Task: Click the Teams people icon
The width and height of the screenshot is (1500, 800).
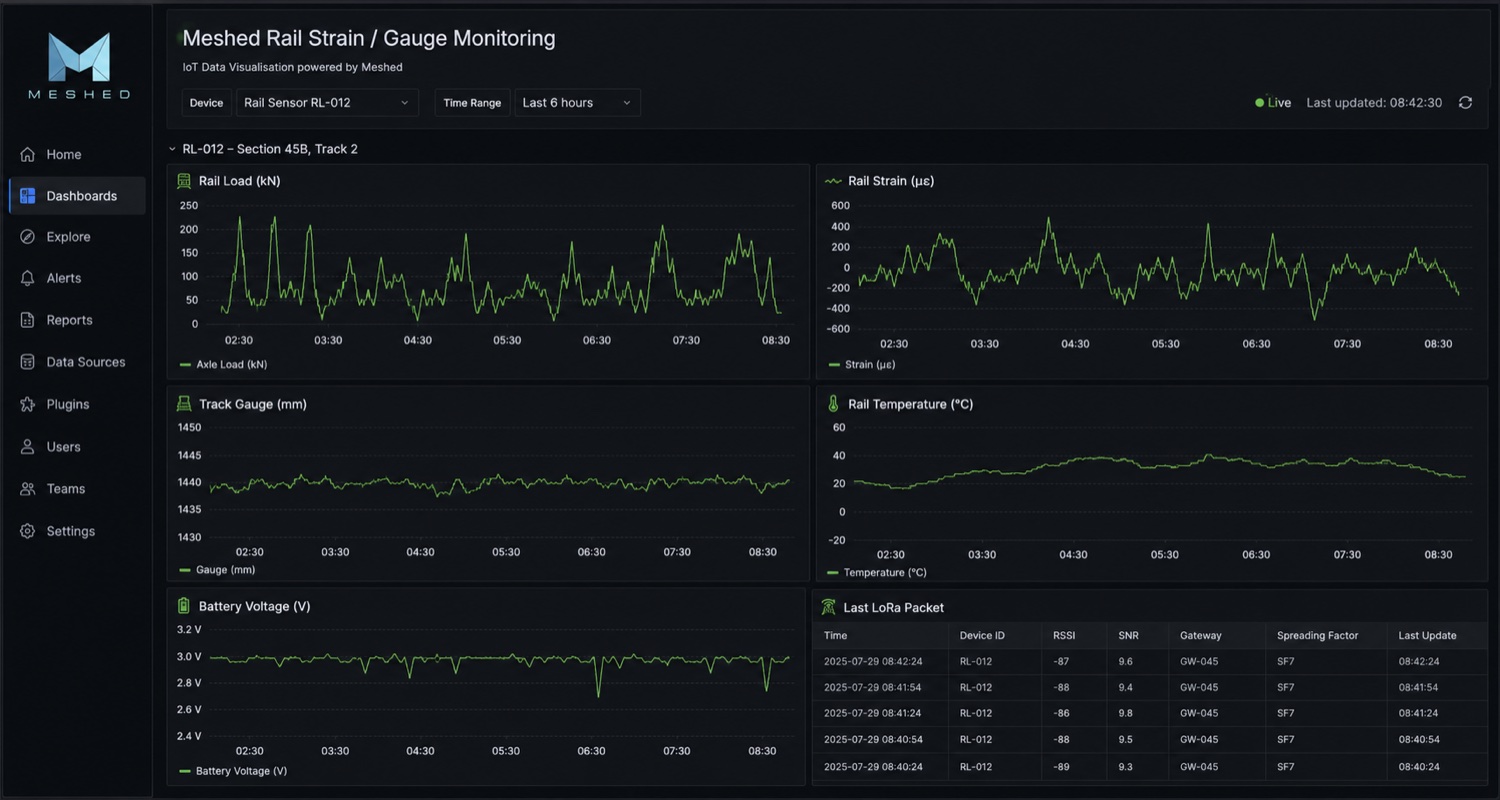Action: pyautogui.click(x=27, y=489)
